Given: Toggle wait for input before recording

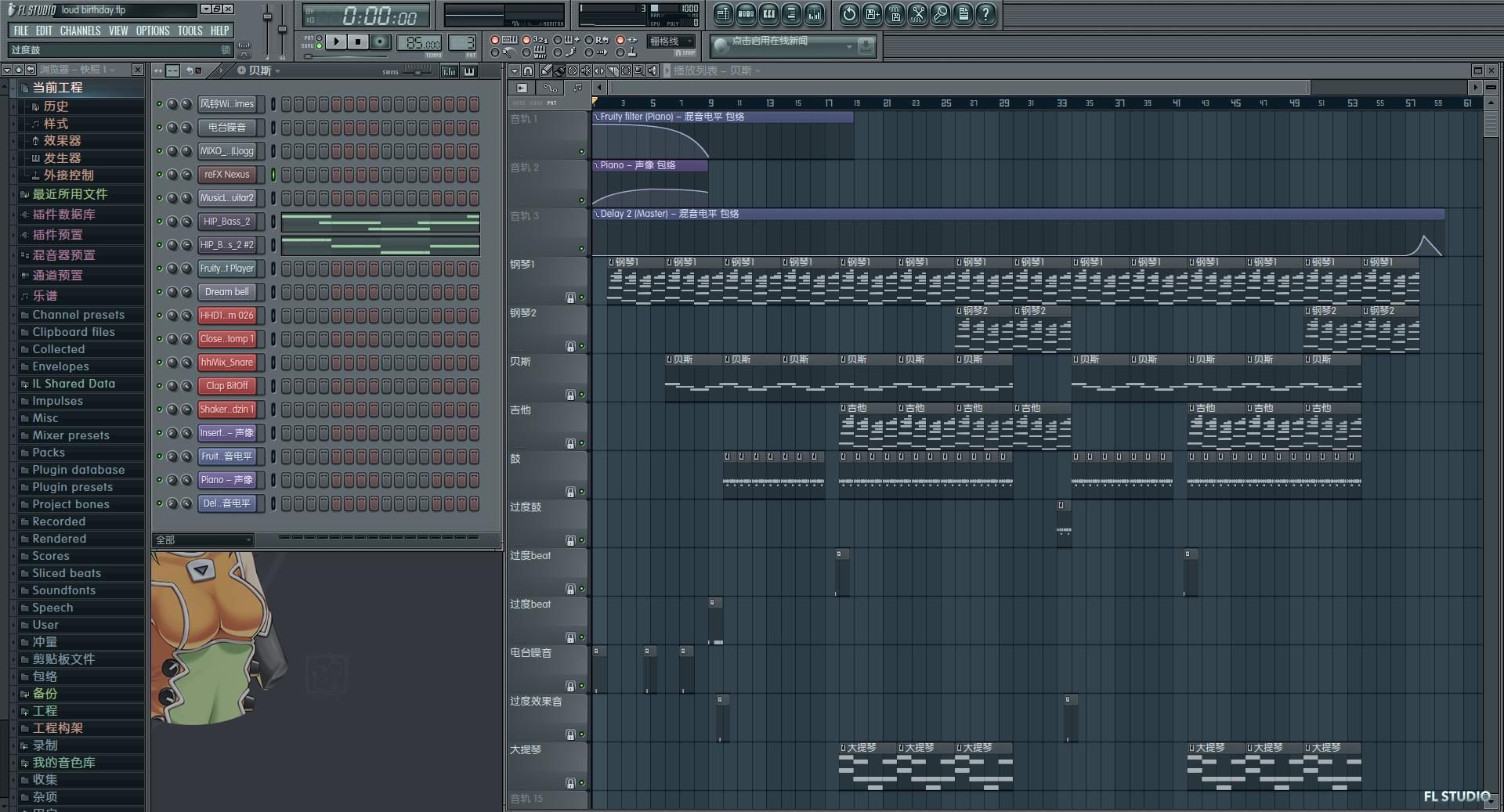Looking at the screenshot, I should pyautogui.click(x=526, y=52).
